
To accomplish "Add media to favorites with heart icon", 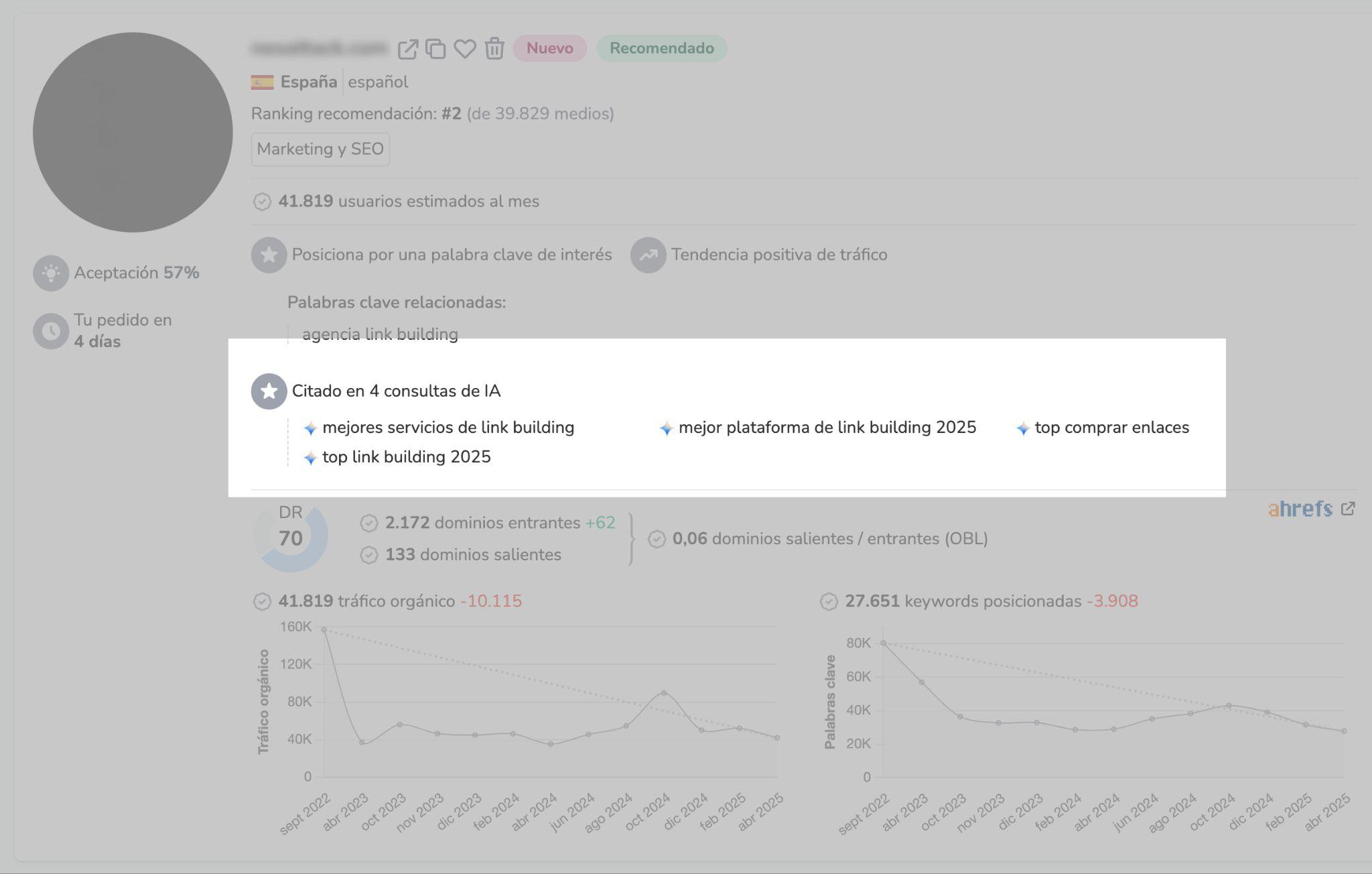I will 465,49.
